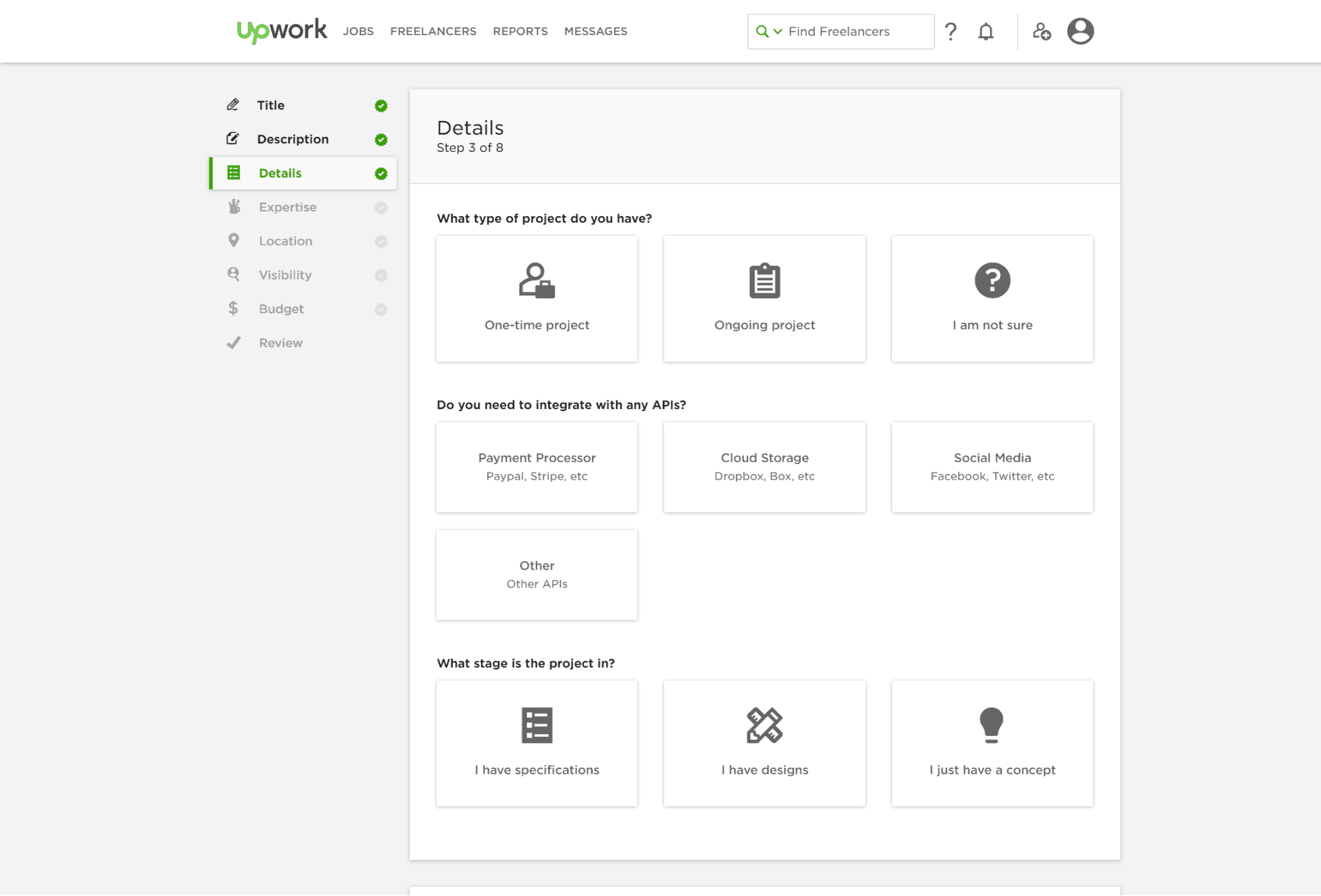Click the add team member icon
Screen dimensions: 1321x896
(1041, 31)
